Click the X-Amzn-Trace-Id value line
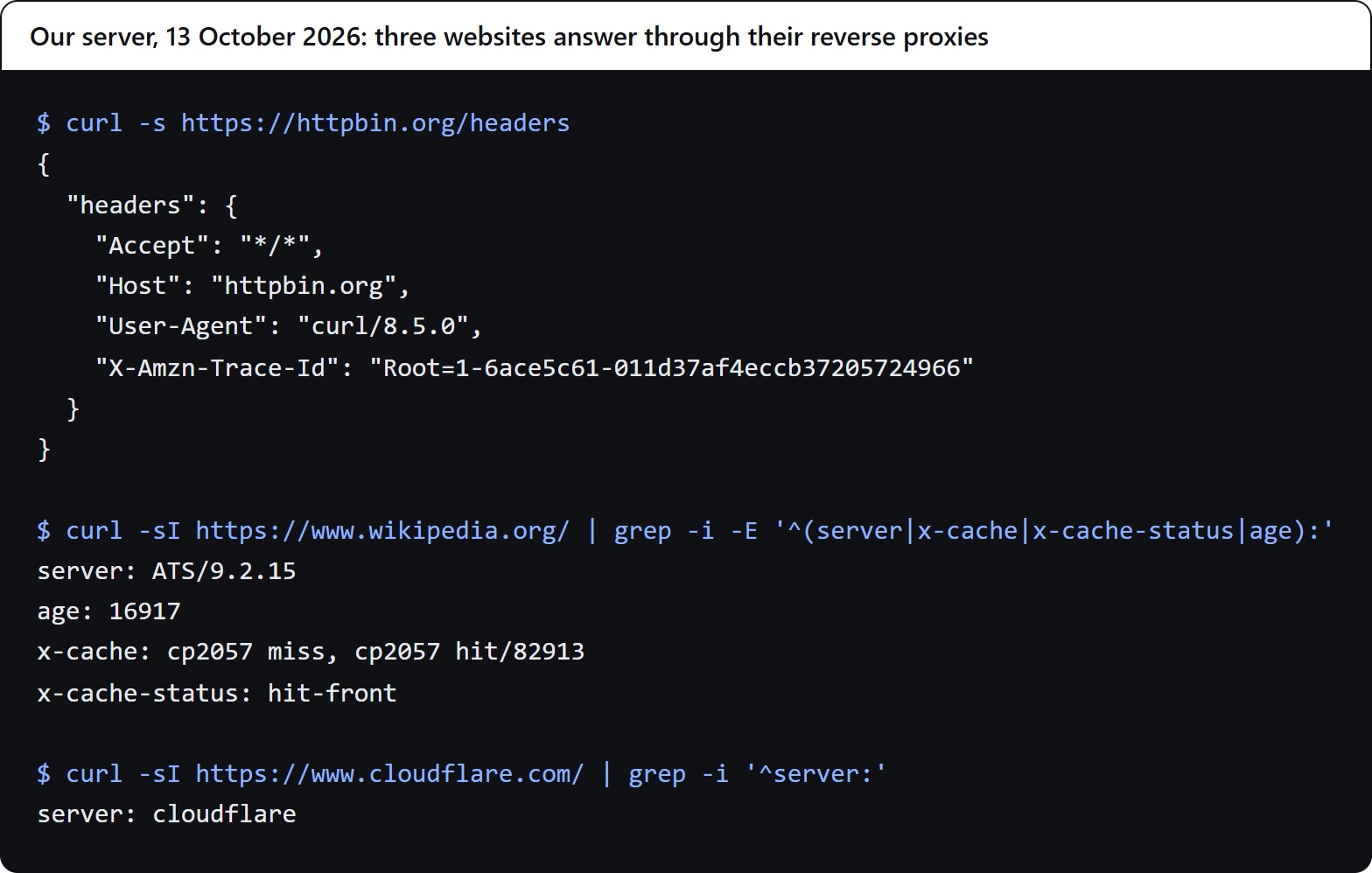The height and width of the screenshot is (873, 1372). [x=535, y=367]
